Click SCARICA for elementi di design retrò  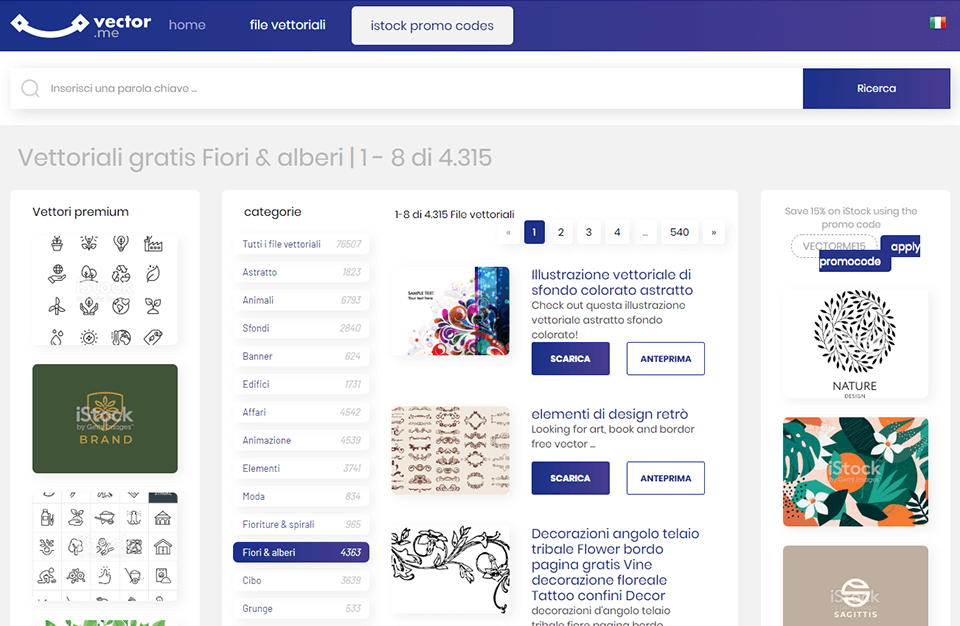(570, 478)
